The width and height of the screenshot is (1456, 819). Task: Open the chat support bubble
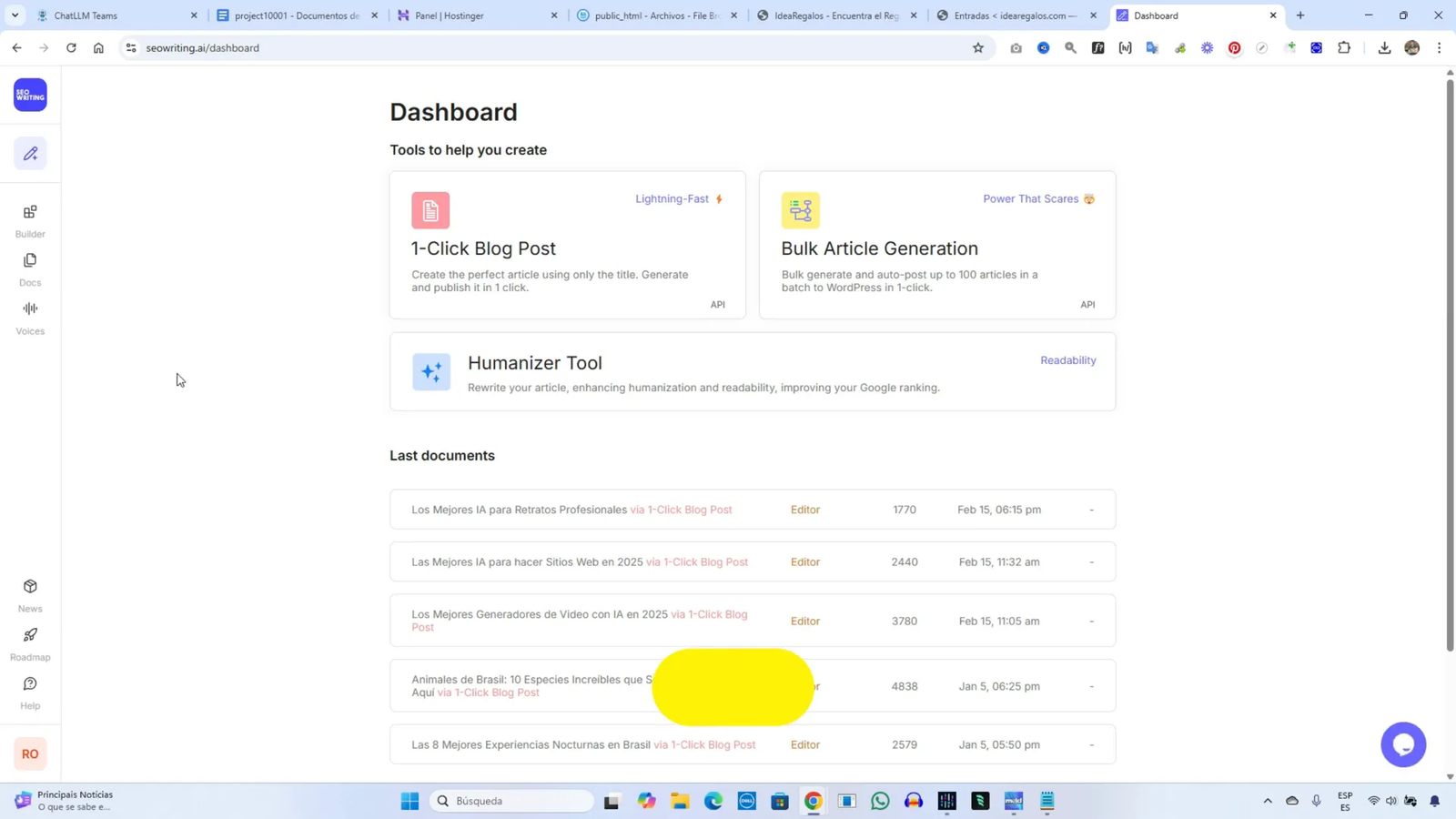point(1403,744)
